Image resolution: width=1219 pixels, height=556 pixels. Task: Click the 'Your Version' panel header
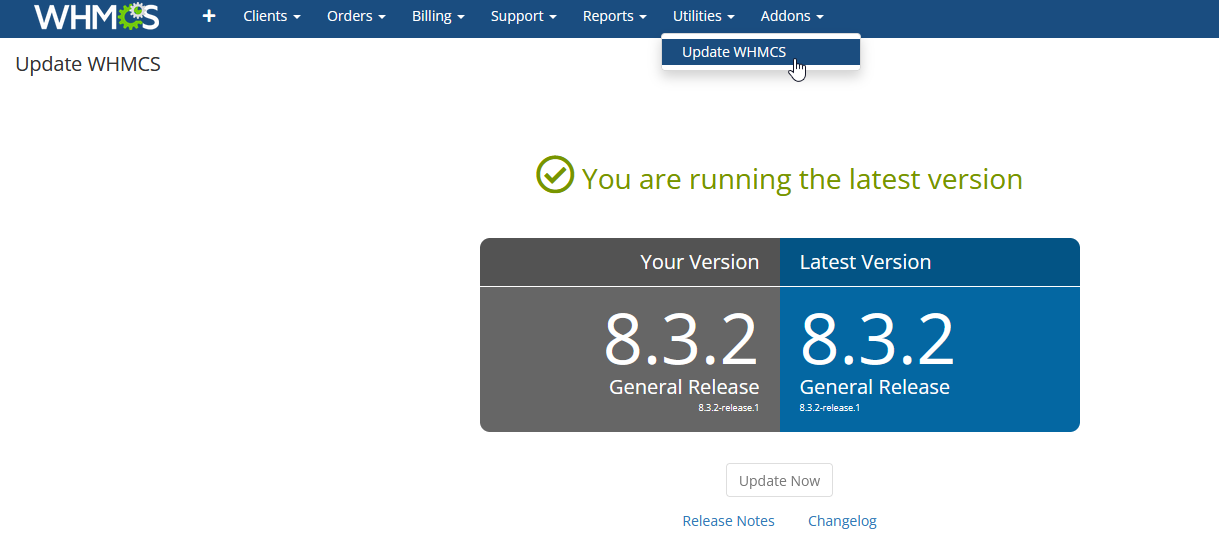[x=630, y=262]
